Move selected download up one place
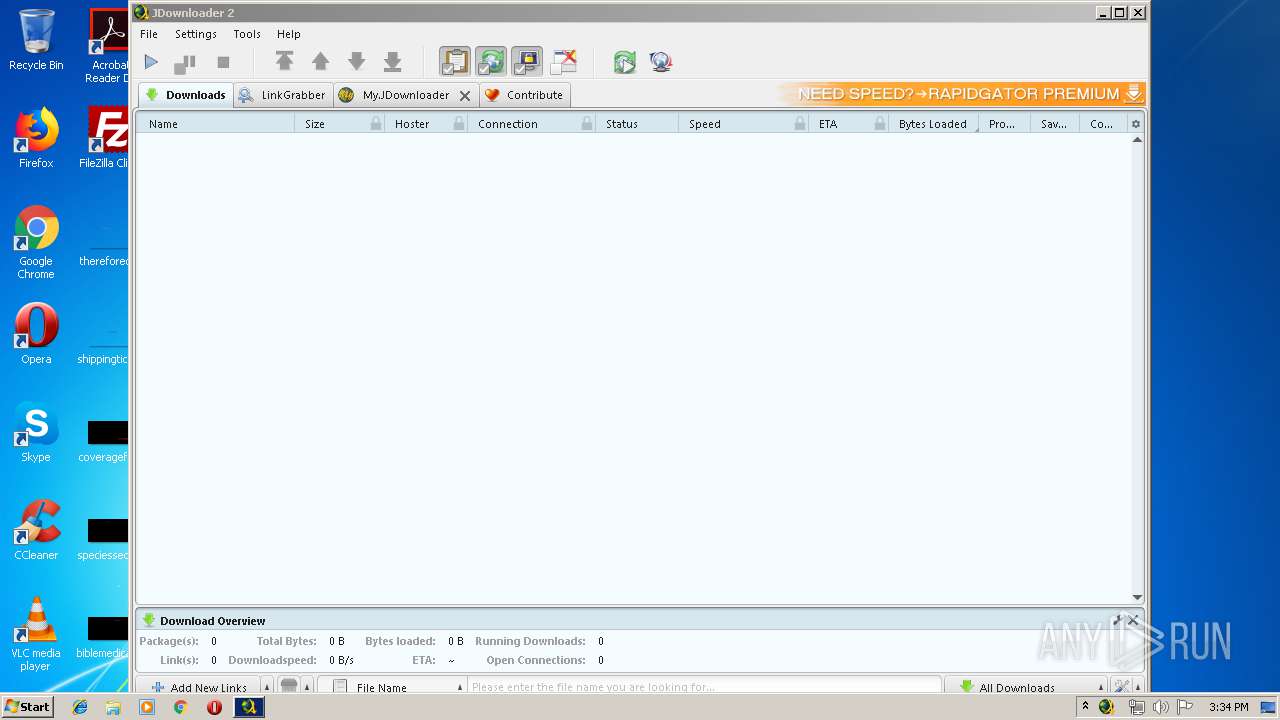Viewport: 1280px width, 720px height. tap(320, 62)
